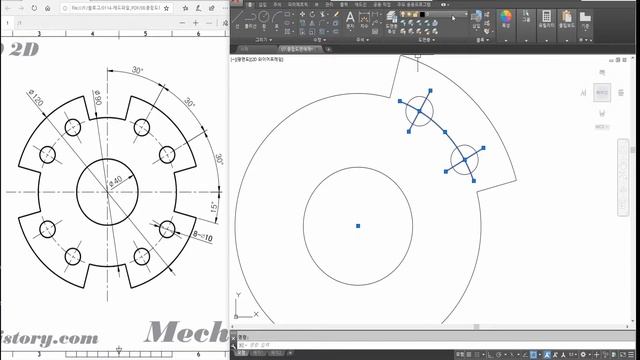
Task: Toggle the highlighted object snap button
Action: 533,355
